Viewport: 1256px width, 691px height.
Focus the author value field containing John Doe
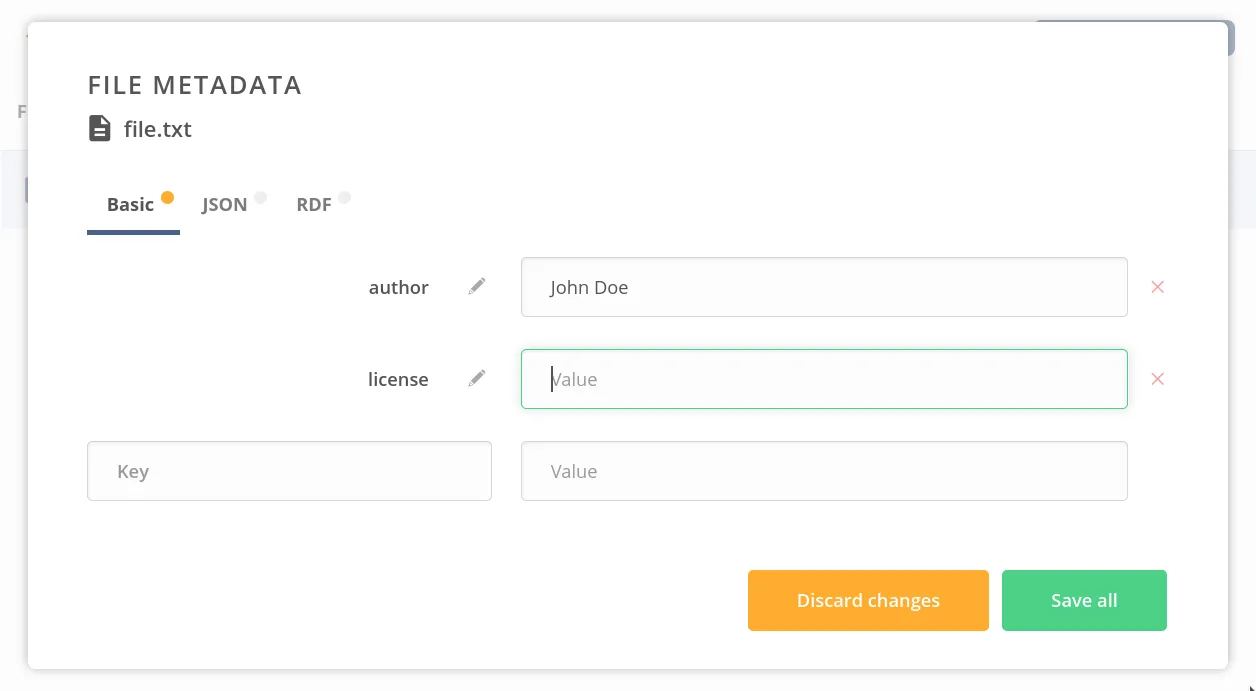point(824,287)
